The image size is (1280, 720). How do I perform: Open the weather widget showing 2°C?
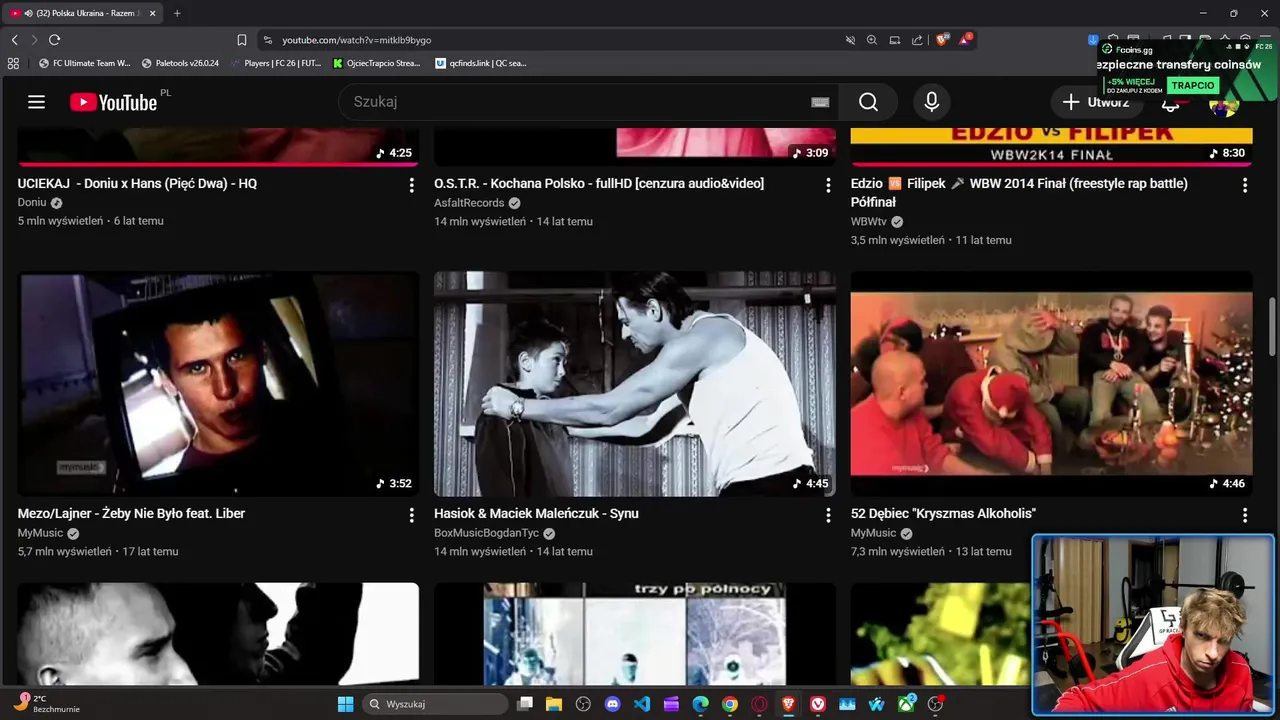(46, 703)
